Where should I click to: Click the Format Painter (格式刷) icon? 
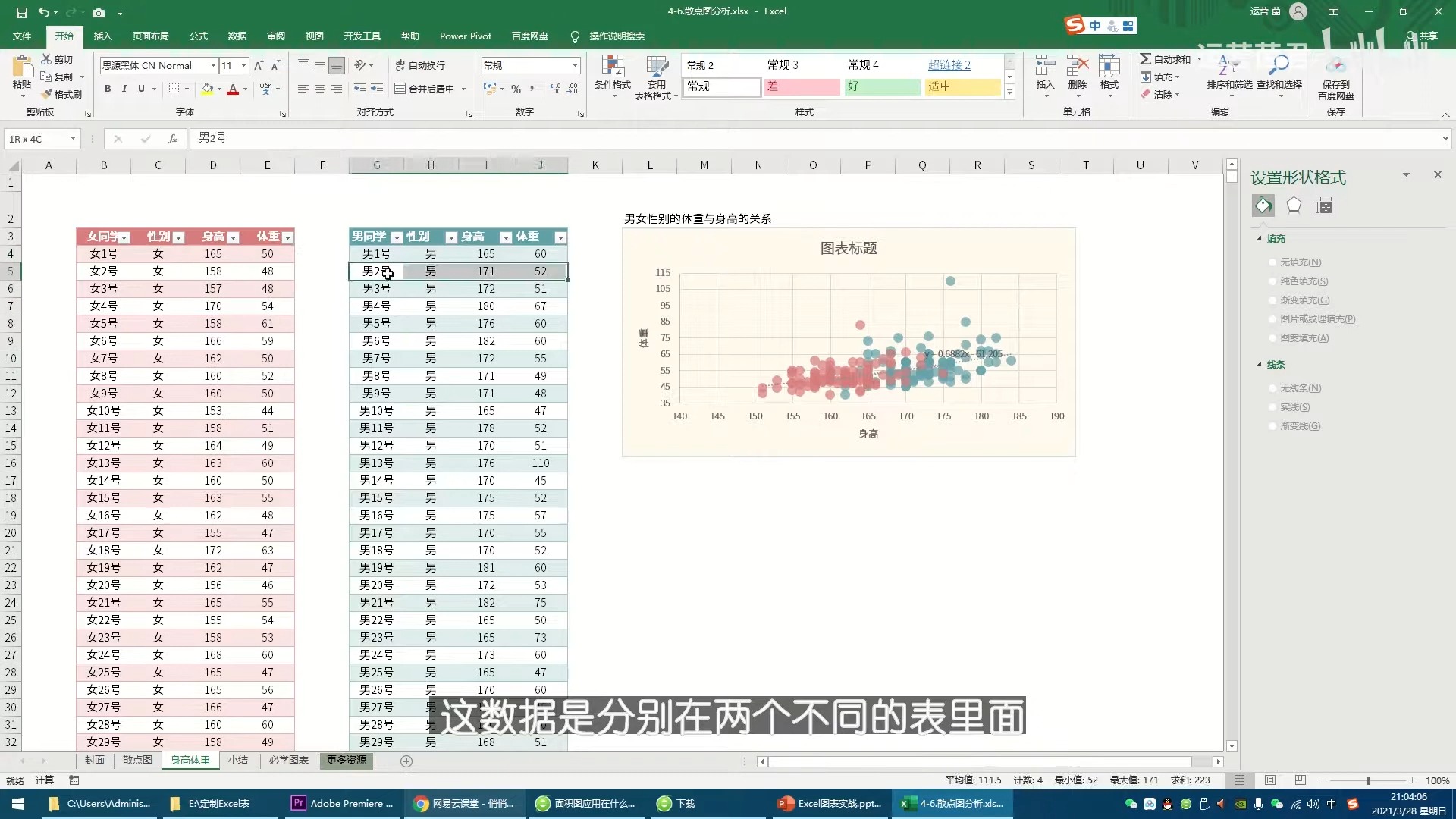[x=47, y=94]
